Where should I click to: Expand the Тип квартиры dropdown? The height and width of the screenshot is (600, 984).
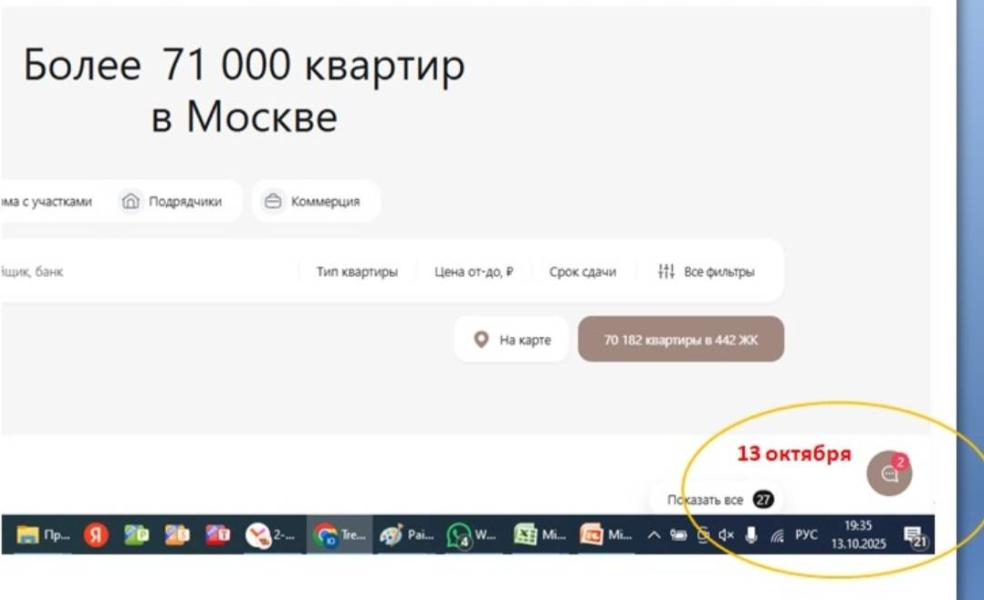[x=356, y=272]
